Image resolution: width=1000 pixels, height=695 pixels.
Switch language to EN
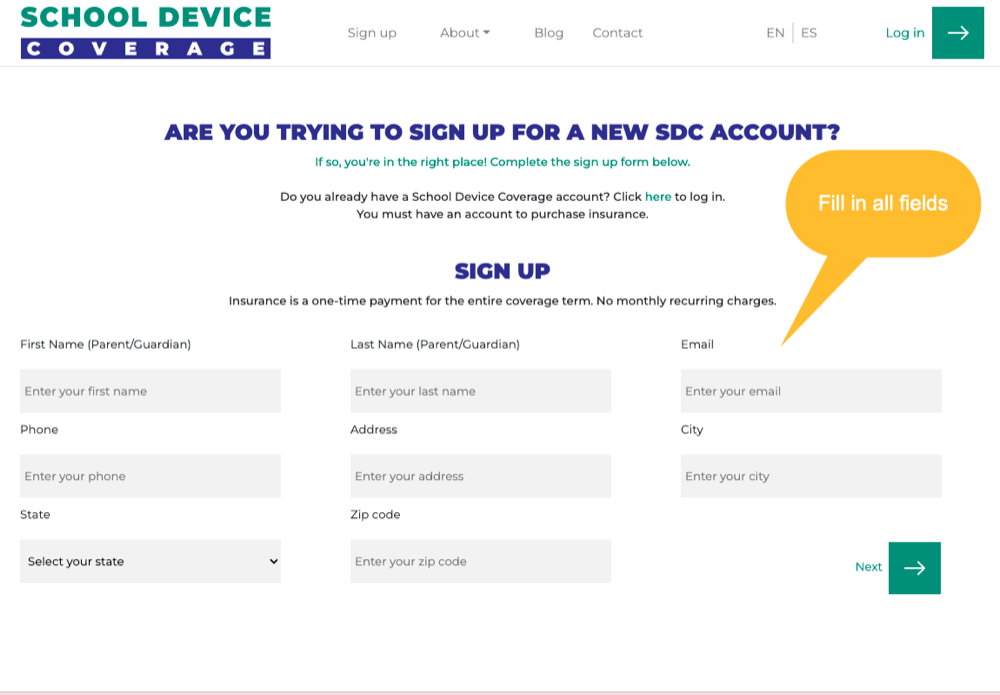(775, 33)
